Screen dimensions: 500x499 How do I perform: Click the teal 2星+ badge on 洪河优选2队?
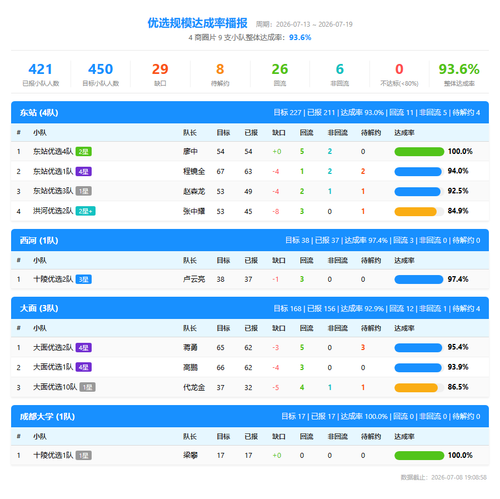[86, 211]
